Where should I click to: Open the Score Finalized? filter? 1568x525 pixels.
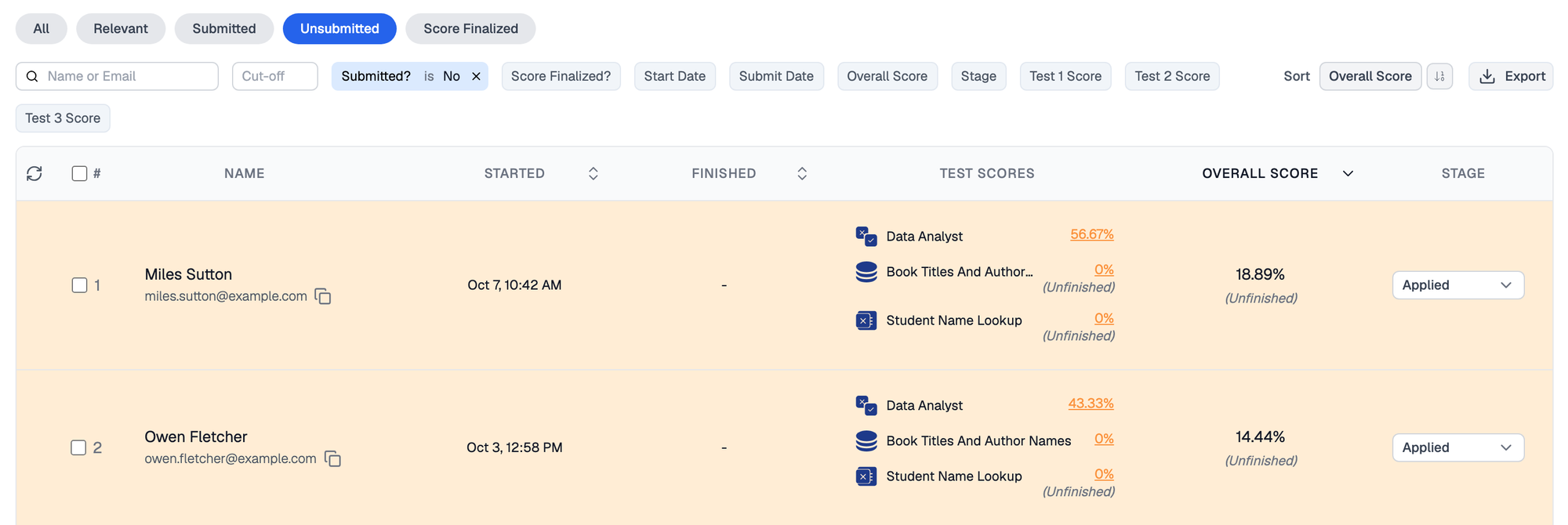coord(561,76)
